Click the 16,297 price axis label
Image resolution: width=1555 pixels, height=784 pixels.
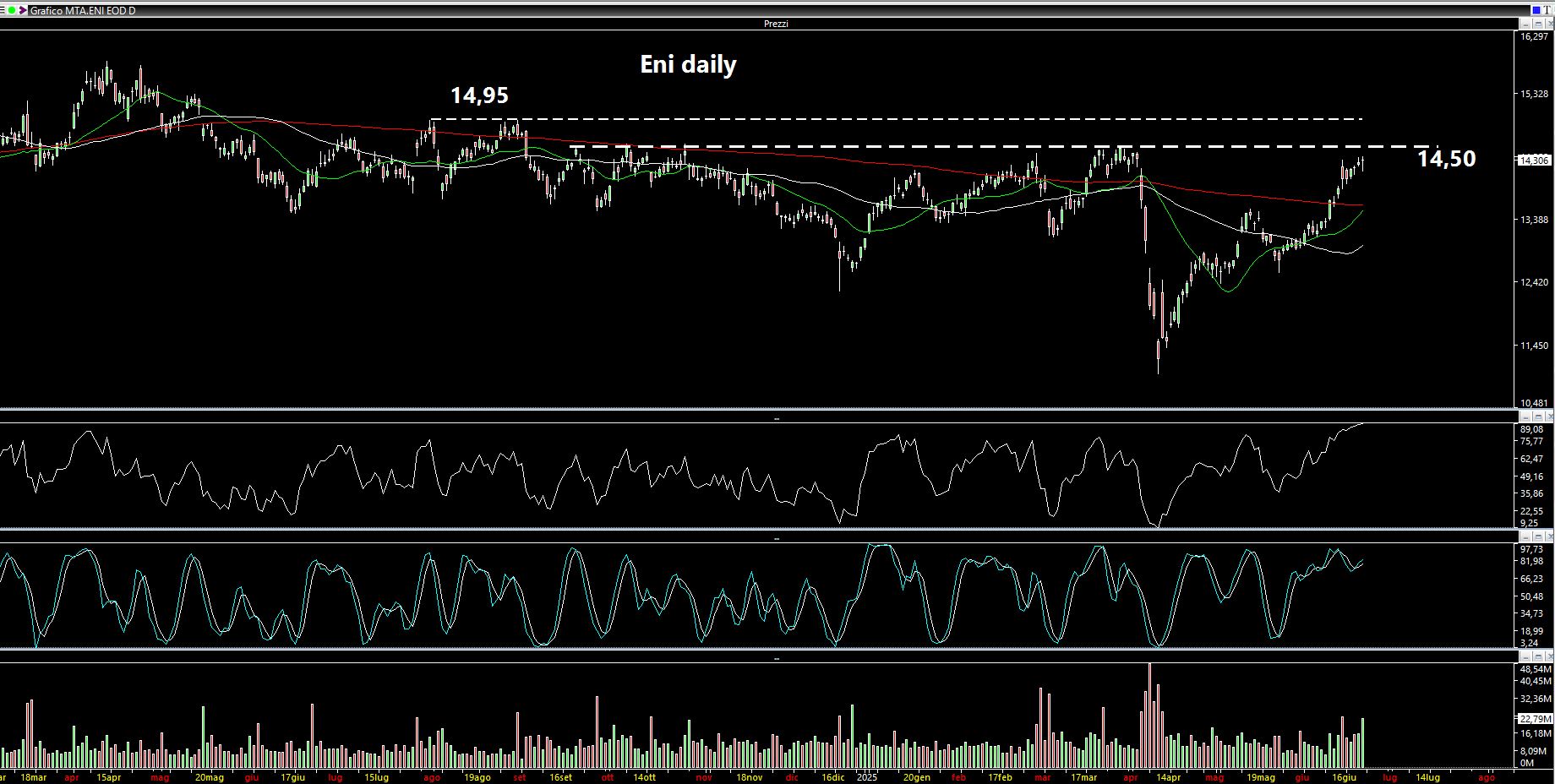coord(1534,36)
